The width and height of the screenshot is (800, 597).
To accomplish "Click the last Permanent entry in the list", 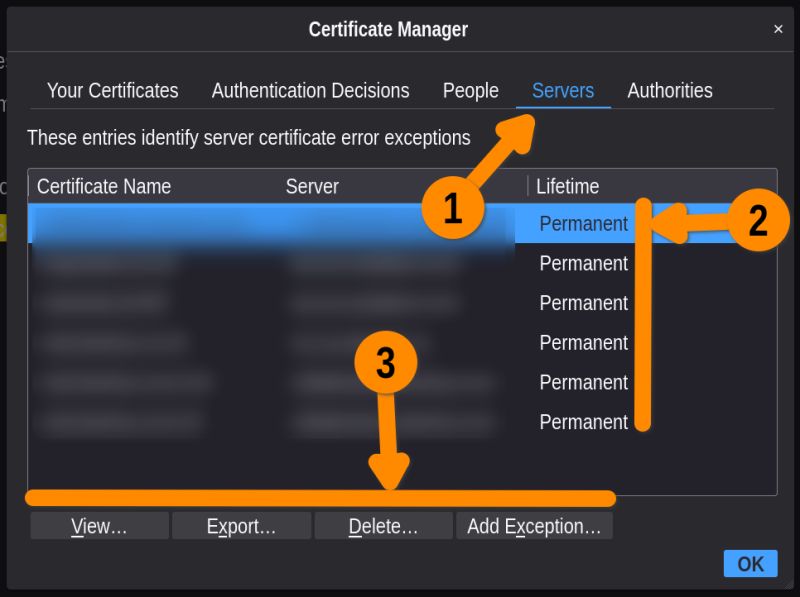I will [x=583, y=422].
